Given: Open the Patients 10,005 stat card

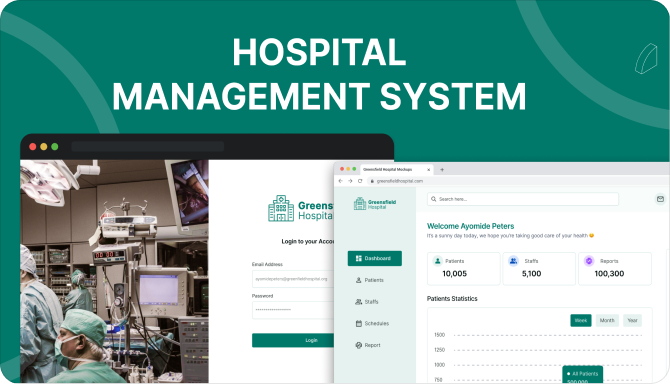Looking at the screenshot, I should pos(464,269).
